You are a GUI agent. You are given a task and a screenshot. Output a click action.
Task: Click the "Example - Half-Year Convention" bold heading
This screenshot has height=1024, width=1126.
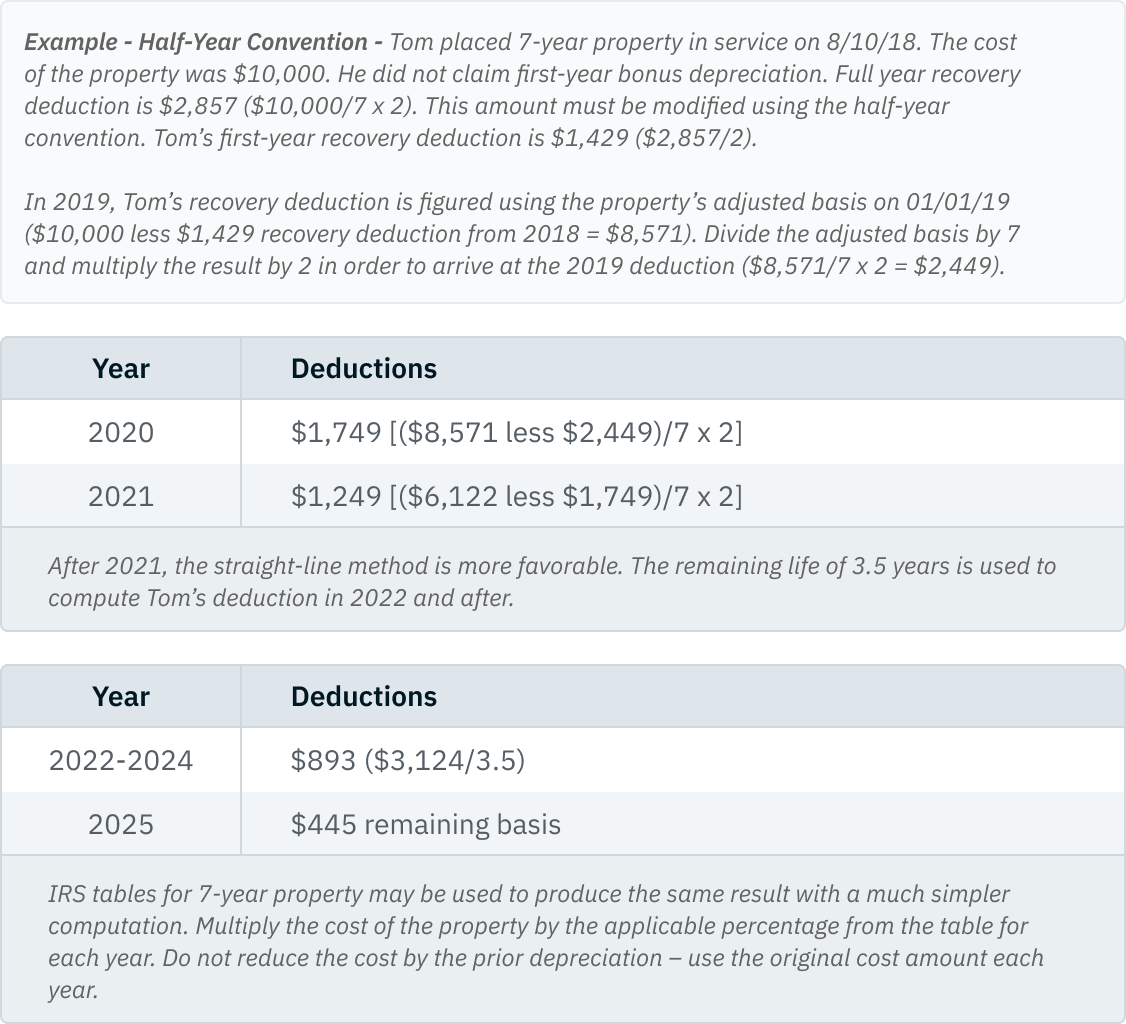(196, 43)
